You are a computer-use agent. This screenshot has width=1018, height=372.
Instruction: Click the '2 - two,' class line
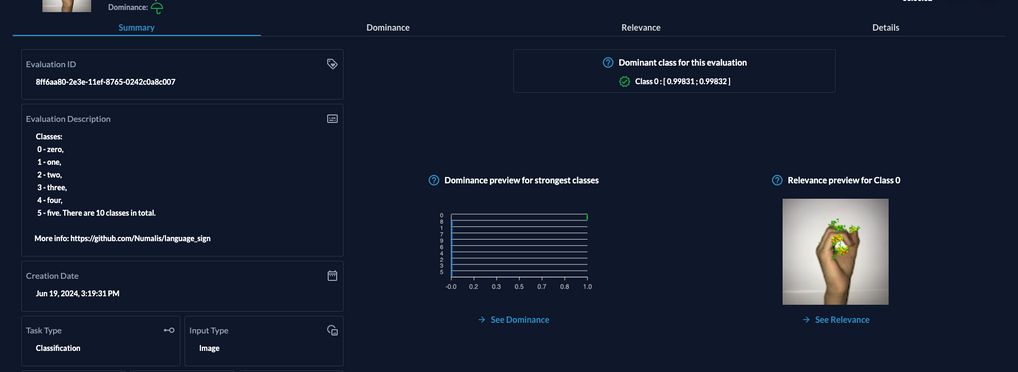point(49,175)
